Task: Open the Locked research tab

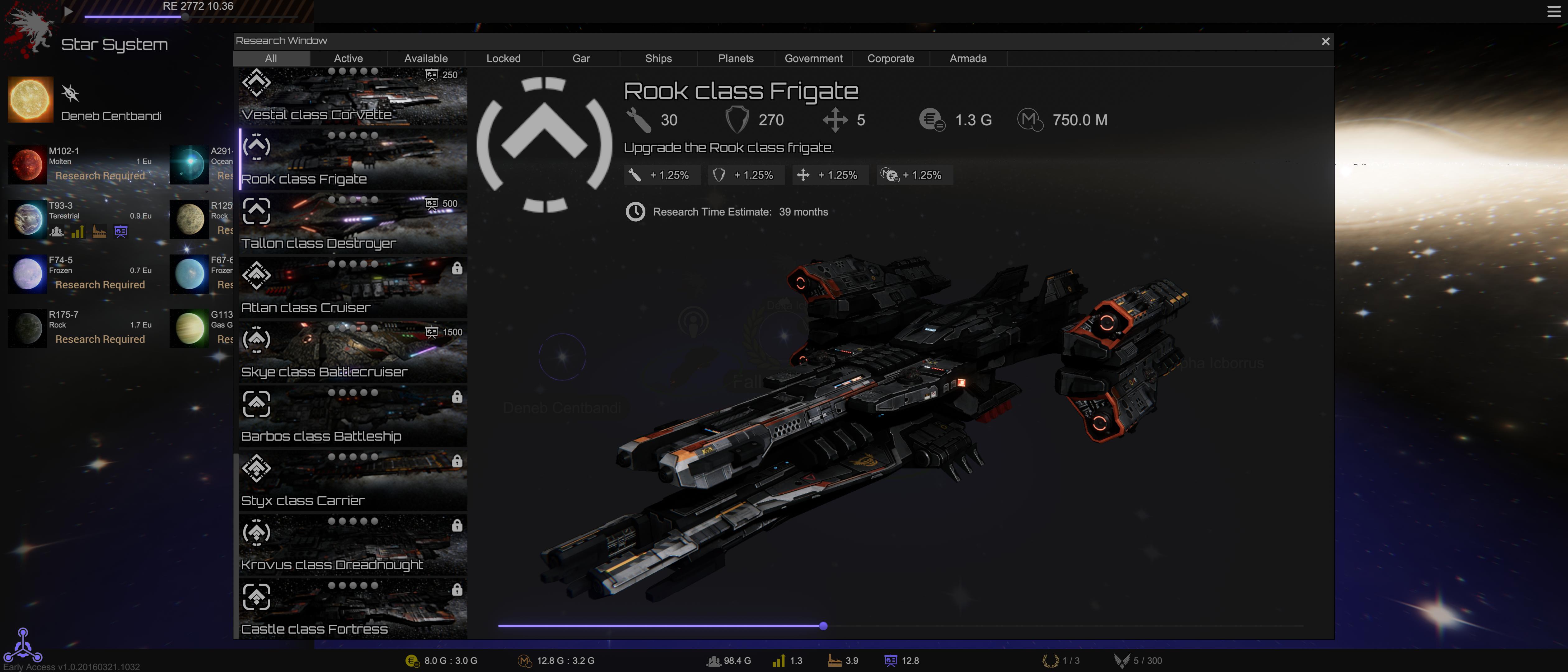Action: coord(503,58)
